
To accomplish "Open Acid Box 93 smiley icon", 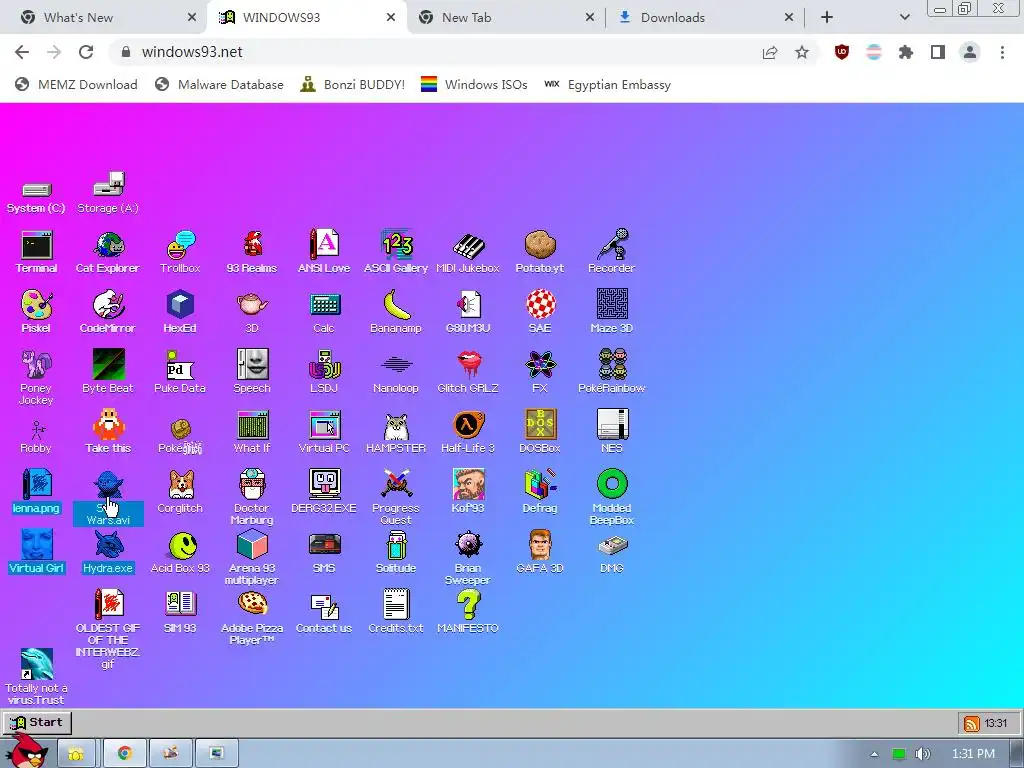I will pos(180,552).
